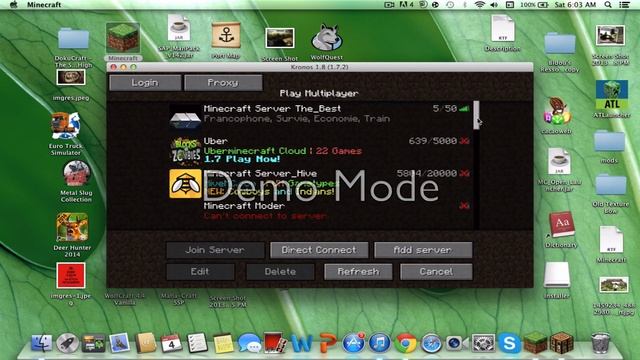
Task: Open Spotlight search in menu bar
Action: pos(608,4)
